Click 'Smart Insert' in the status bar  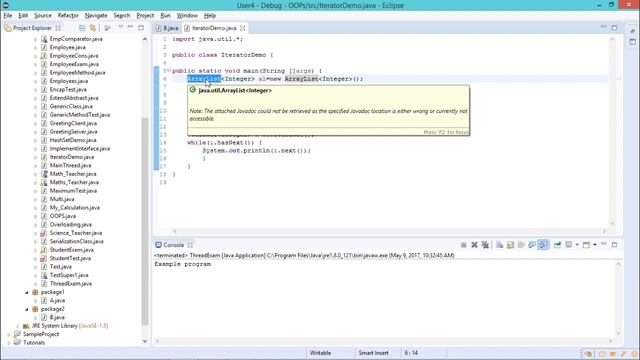373,353
